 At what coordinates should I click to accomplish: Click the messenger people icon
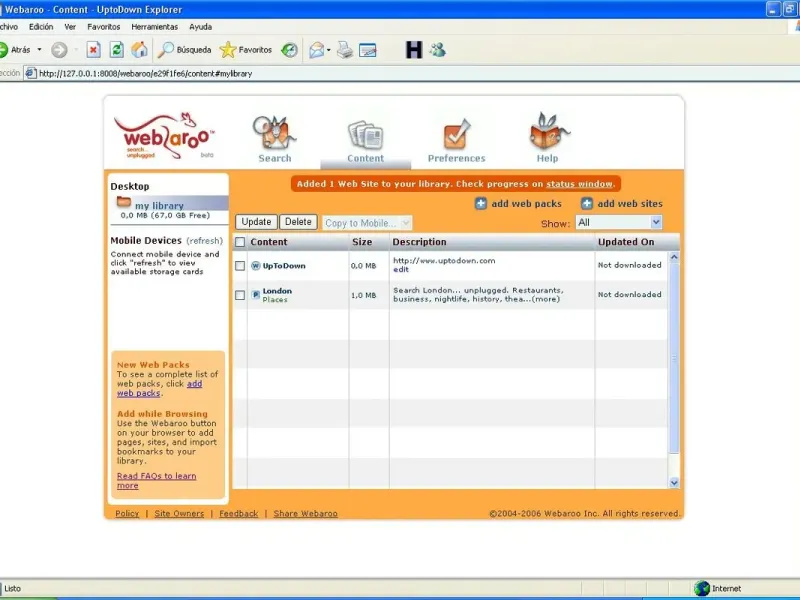tap(438, 49)
